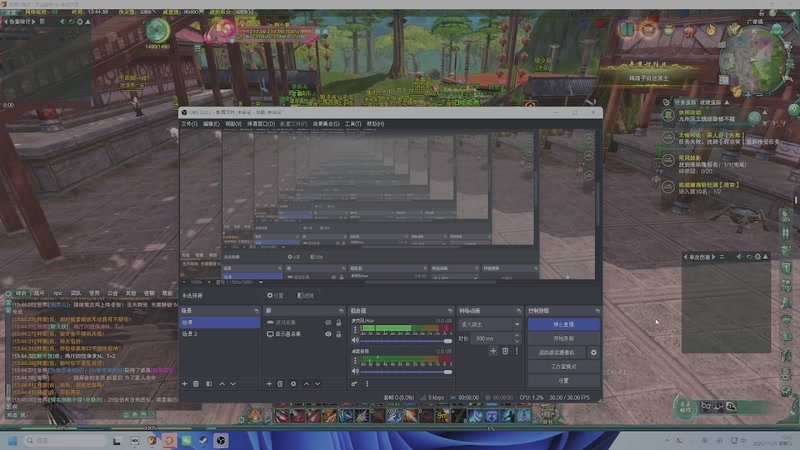
Task: Increase transition duration with up stepper
Action: pyautogui.click(x=517, y=336)
